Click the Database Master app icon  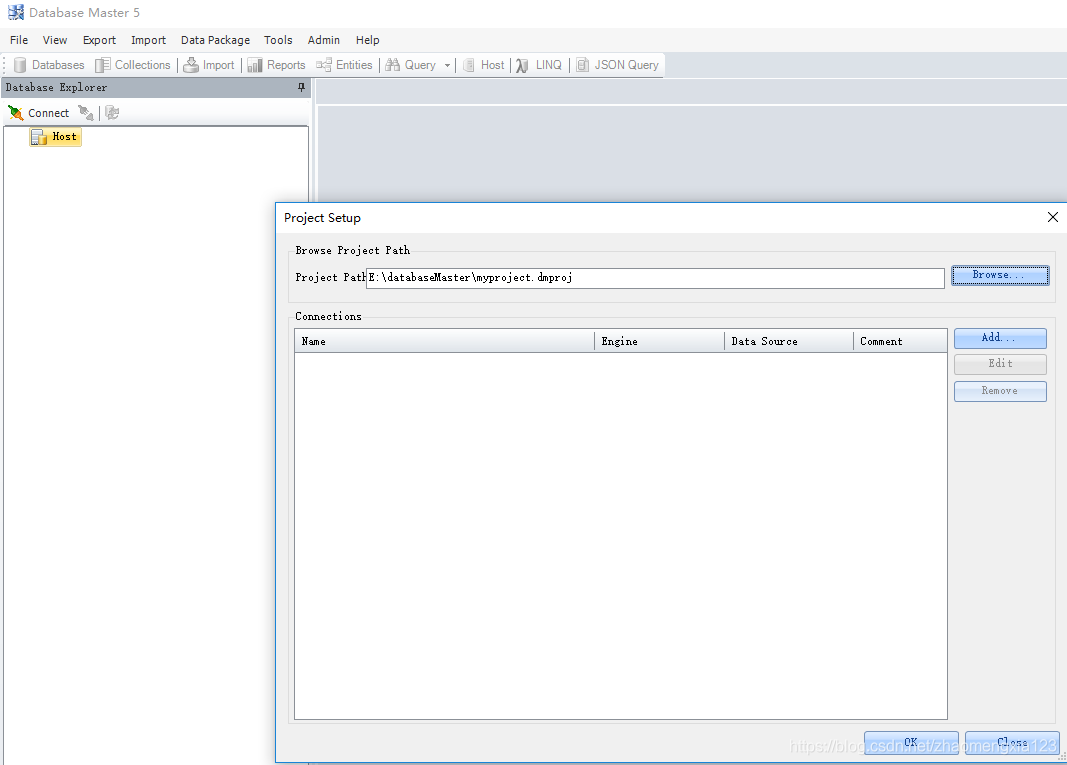(x=16, y=13)
